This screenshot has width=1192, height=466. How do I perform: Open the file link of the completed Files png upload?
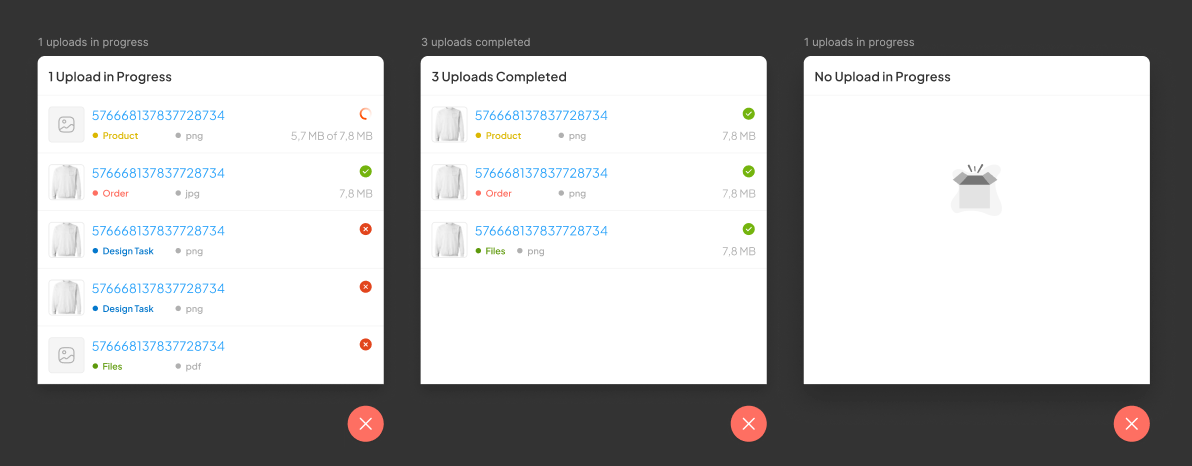(x=541, y=231)
